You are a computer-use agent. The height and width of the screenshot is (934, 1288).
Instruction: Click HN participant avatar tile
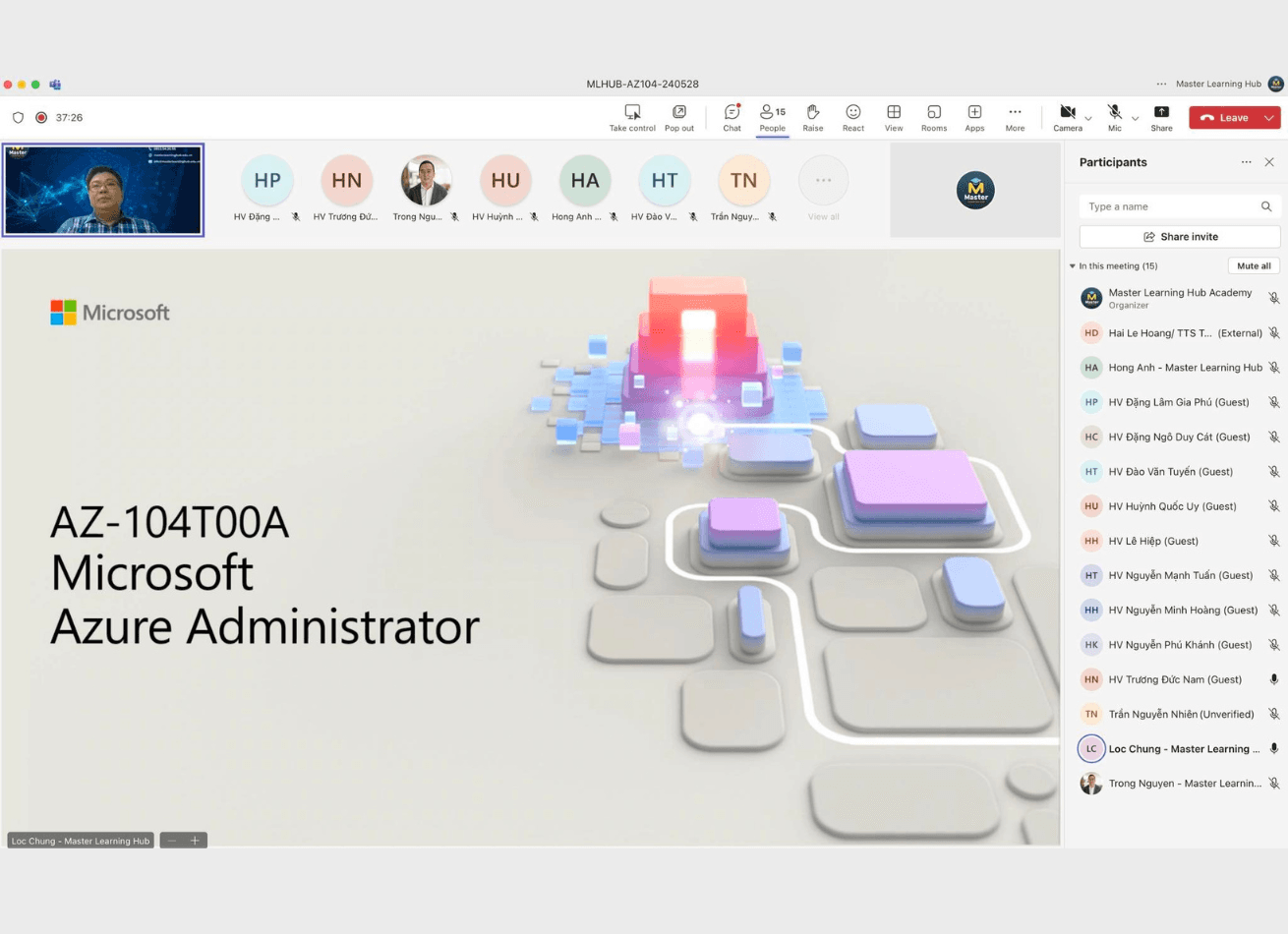tap(346, 181)
